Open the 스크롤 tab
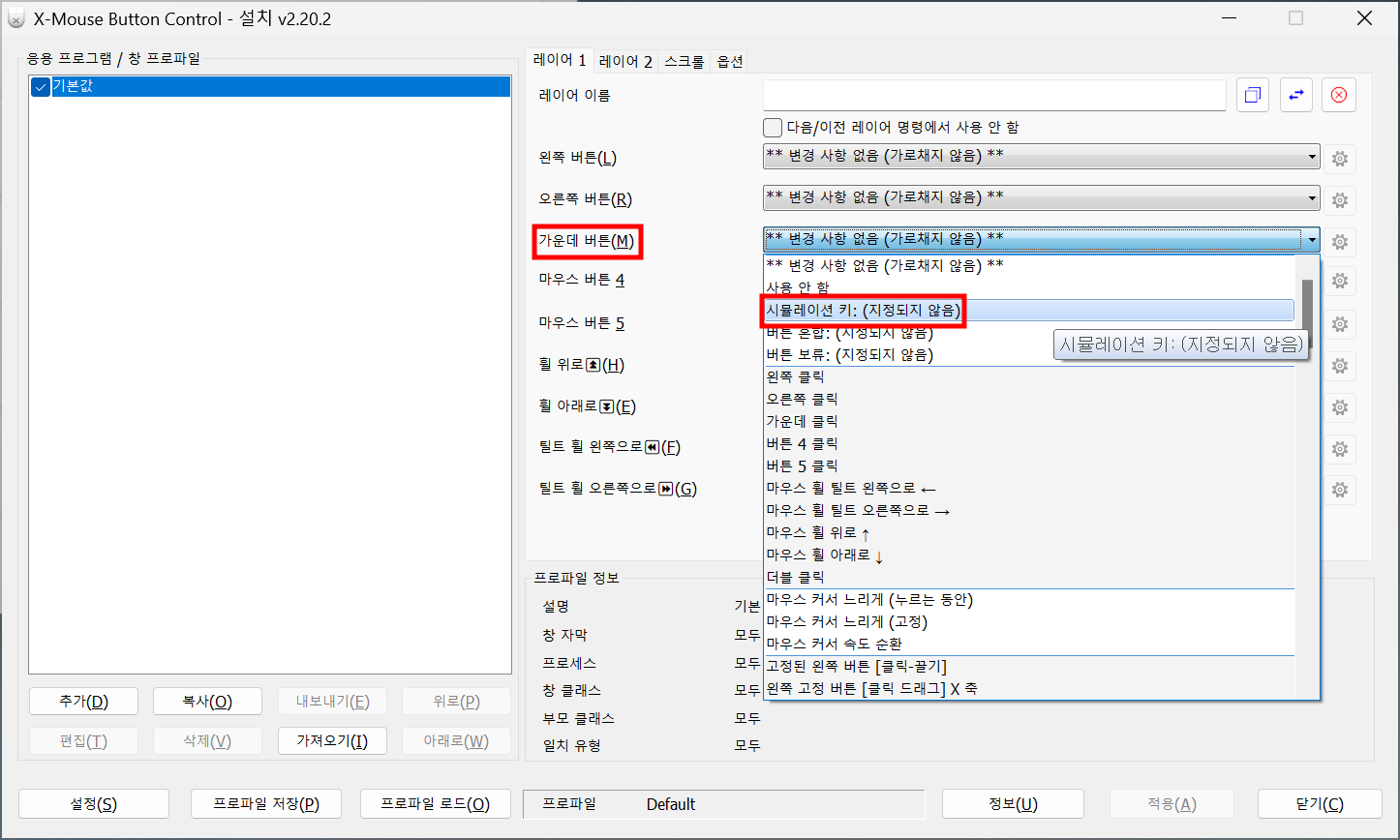This screenshot has width=1400, height=840. [x=685, y=62]
